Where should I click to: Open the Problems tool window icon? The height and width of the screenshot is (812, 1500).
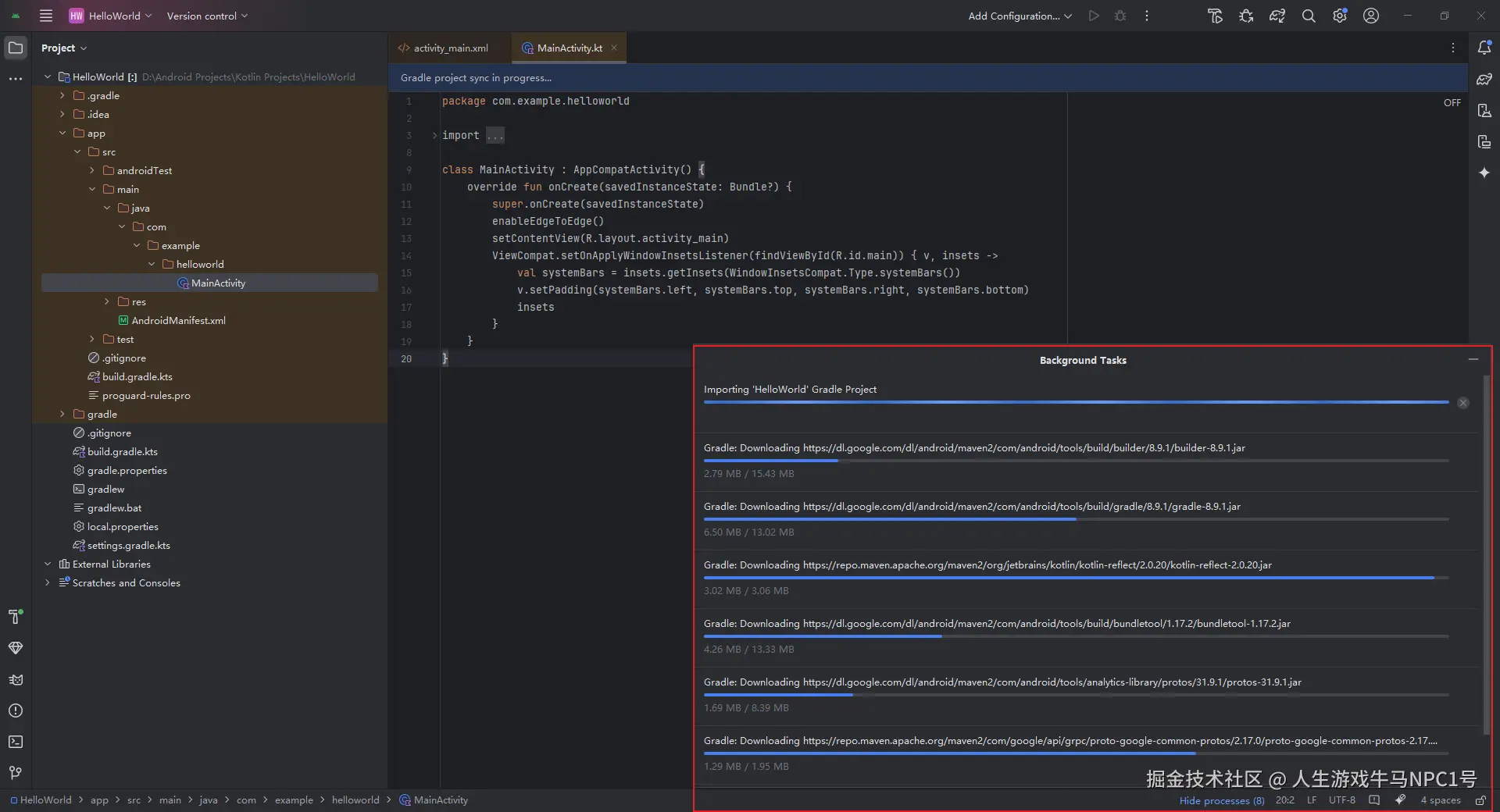16,710
